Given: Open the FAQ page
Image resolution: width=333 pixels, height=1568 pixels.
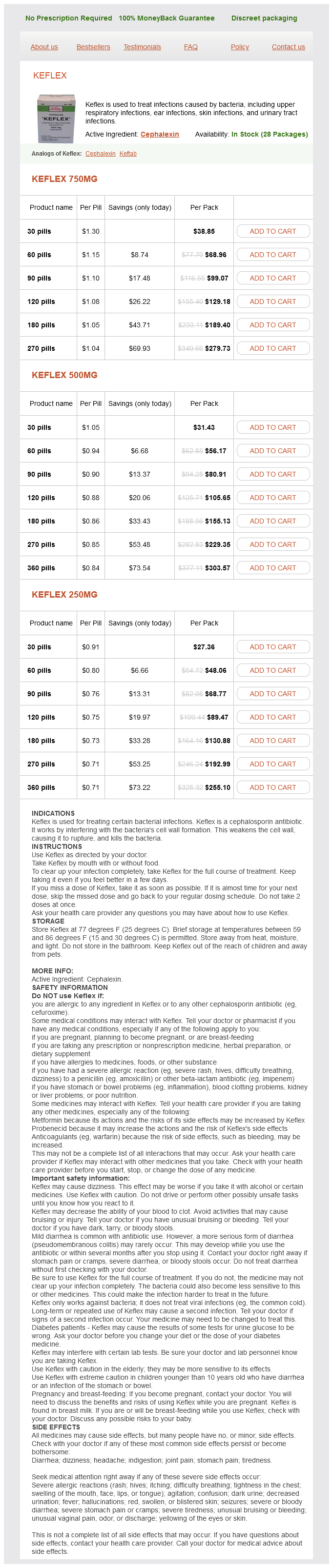Looking at the screenshot, I should click(x=190, y=47).
